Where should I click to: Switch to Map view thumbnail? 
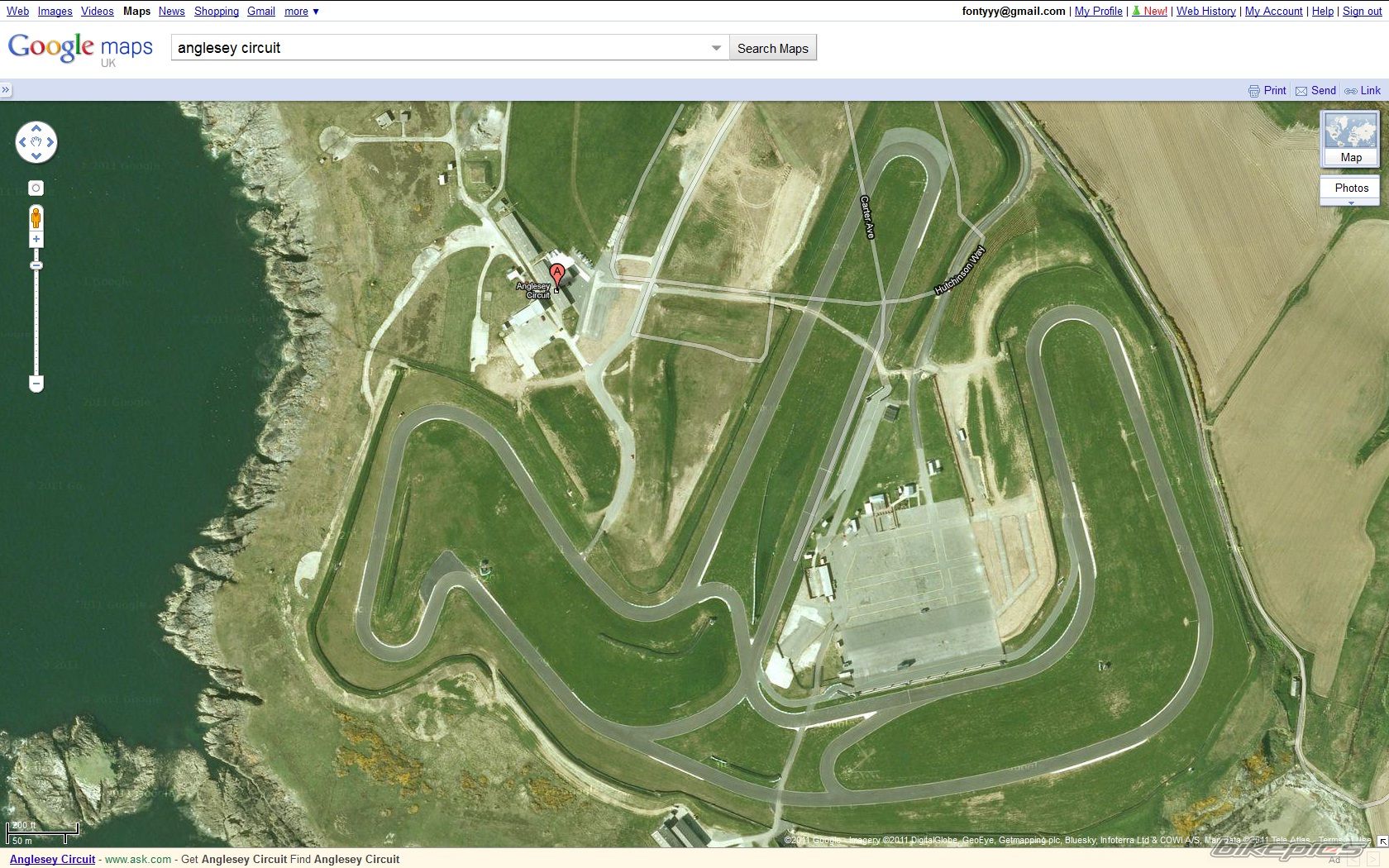[1350, 139]
